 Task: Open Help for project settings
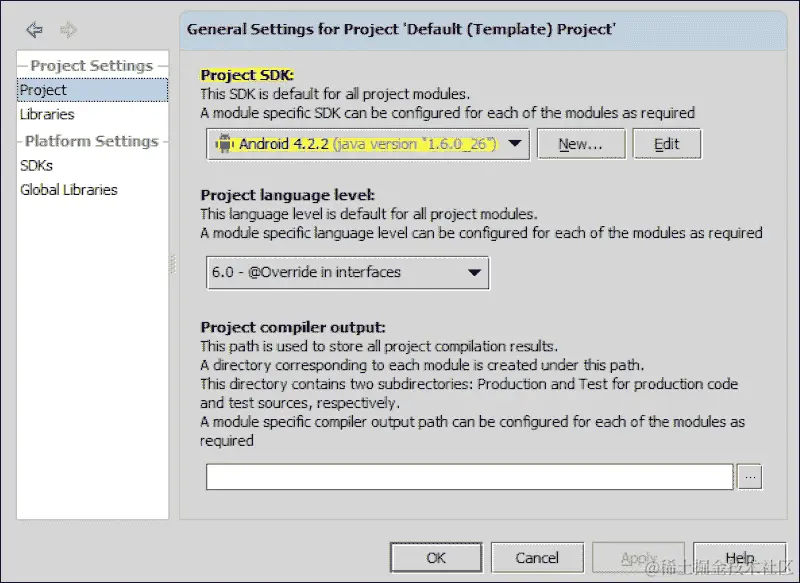(x=740, y=557)
